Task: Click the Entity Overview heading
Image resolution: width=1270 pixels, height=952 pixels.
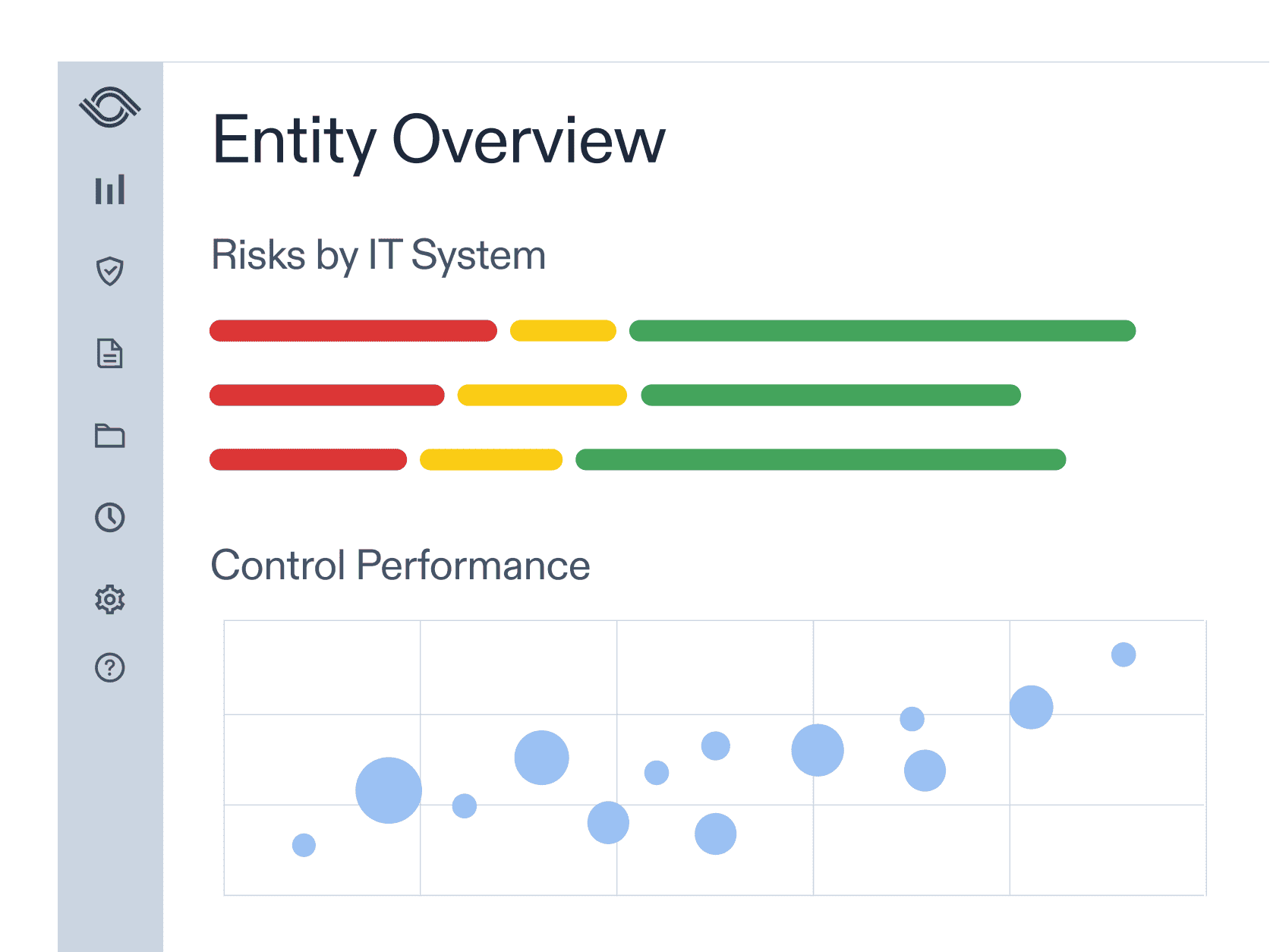Action: click(438, 140)
